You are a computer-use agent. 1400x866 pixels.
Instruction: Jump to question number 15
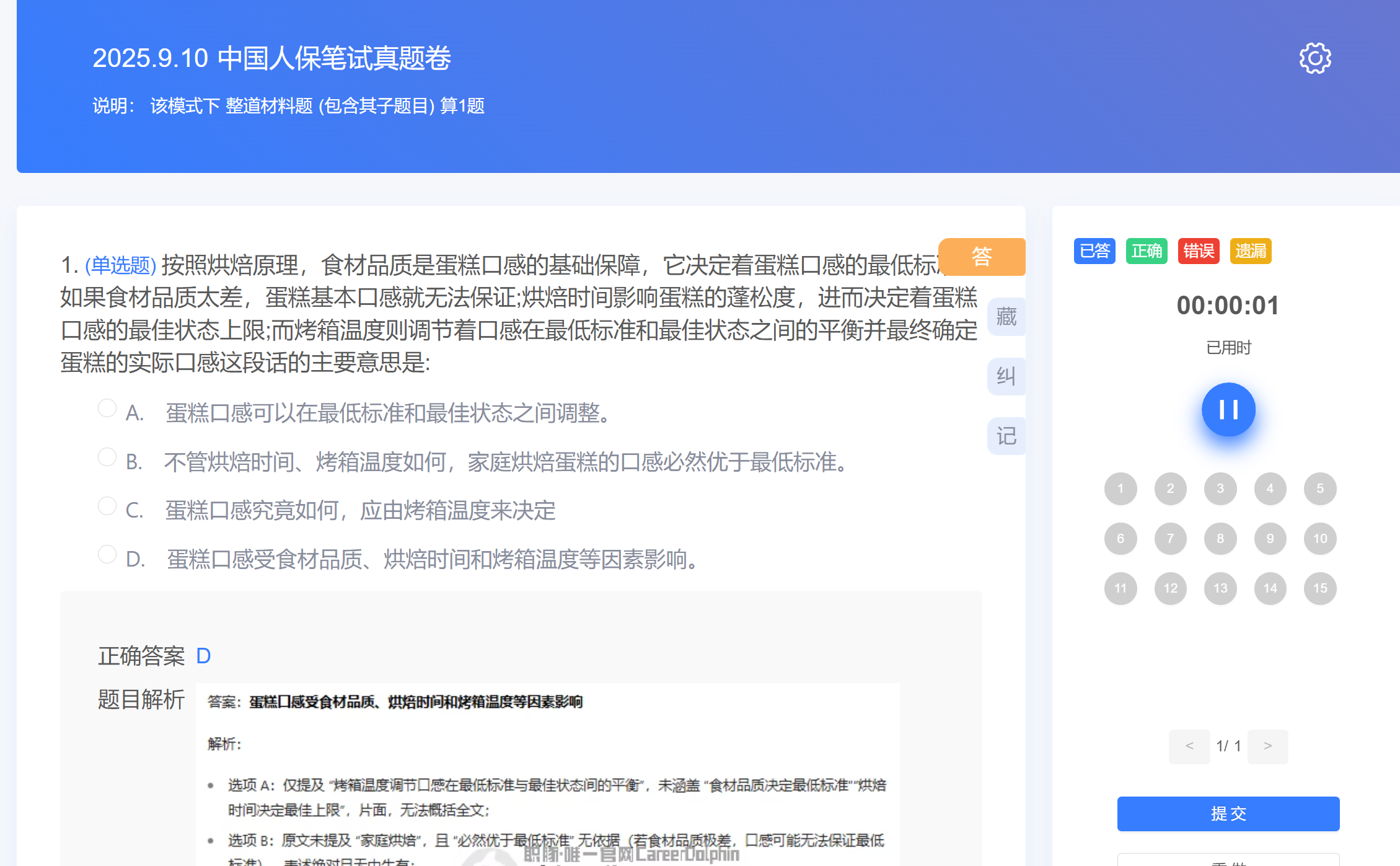coord(1320,588)
